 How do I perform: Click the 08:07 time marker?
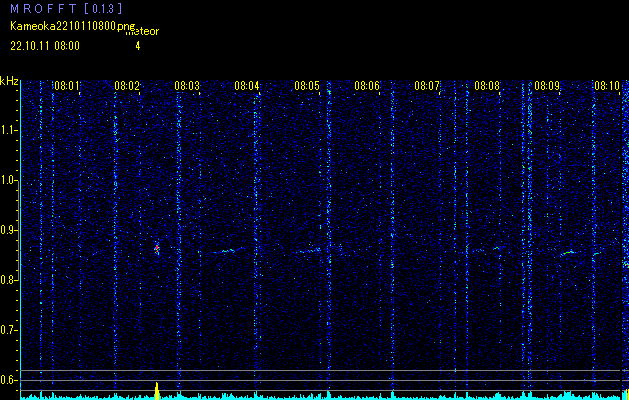tap(427, 86)
